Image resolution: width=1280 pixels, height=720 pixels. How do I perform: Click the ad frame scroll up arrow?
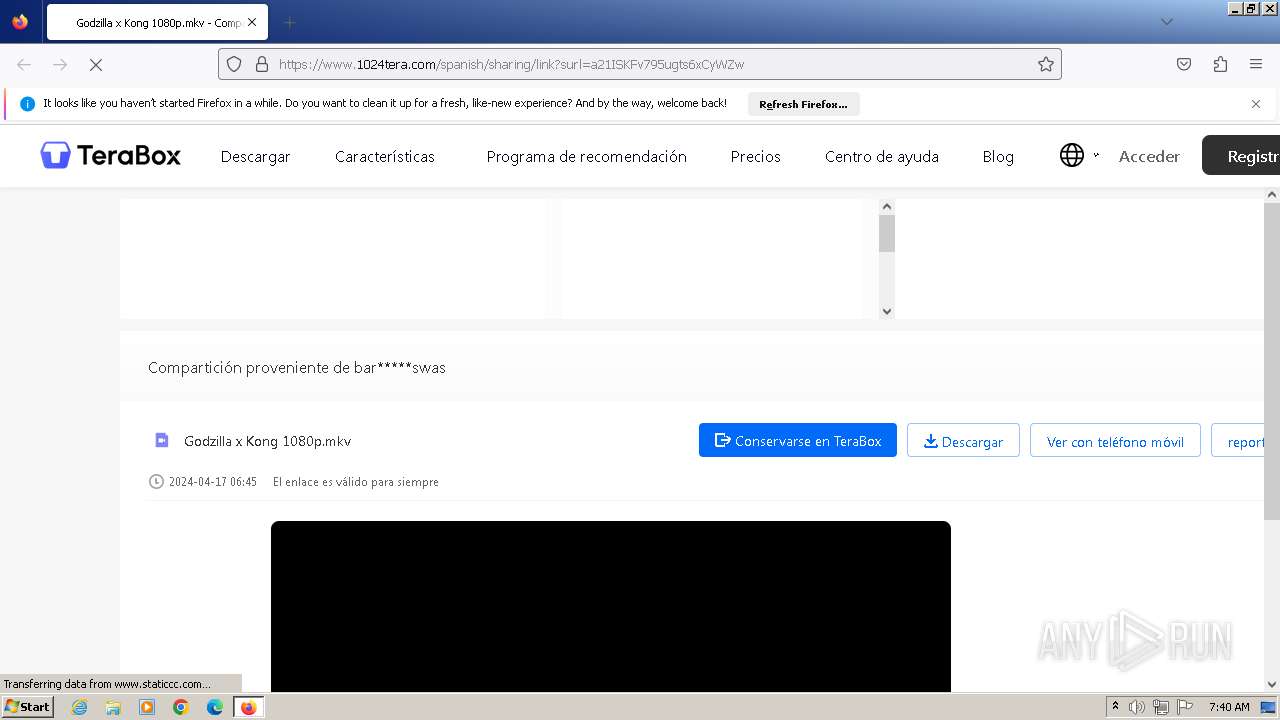886,207
